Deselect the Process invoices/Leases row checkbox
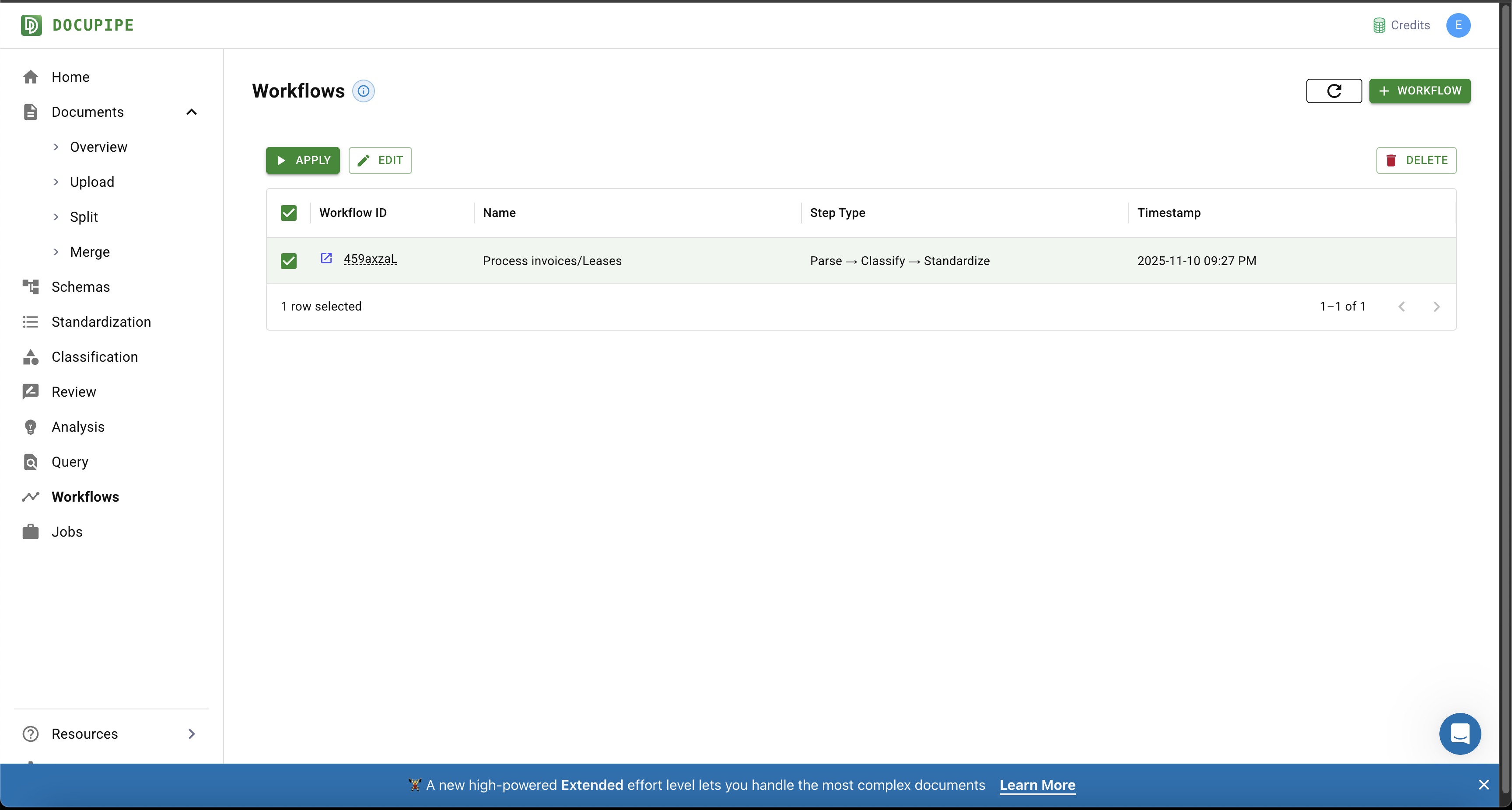 288,261
